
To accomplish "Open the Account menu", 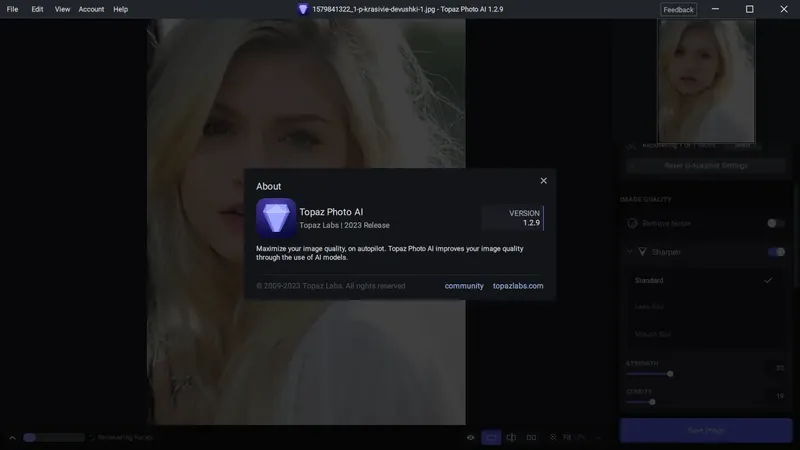I will pos(91,9).
